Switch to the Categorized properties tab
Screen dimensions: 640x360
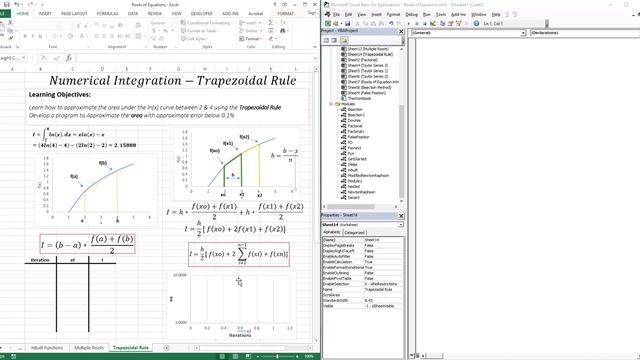[354, 232]
